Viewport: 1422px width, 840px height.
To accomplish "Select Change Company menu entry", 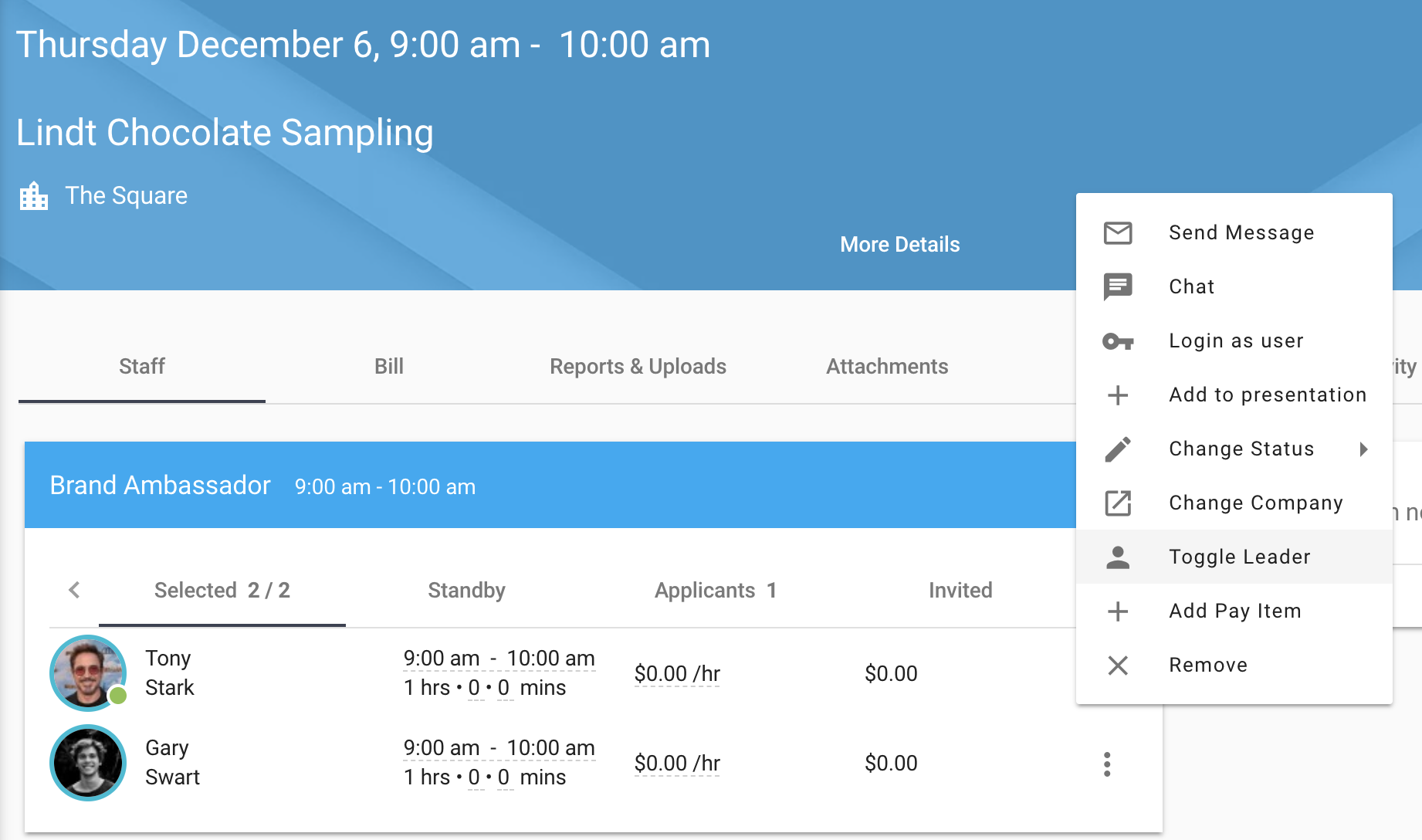I will 1234,503.
